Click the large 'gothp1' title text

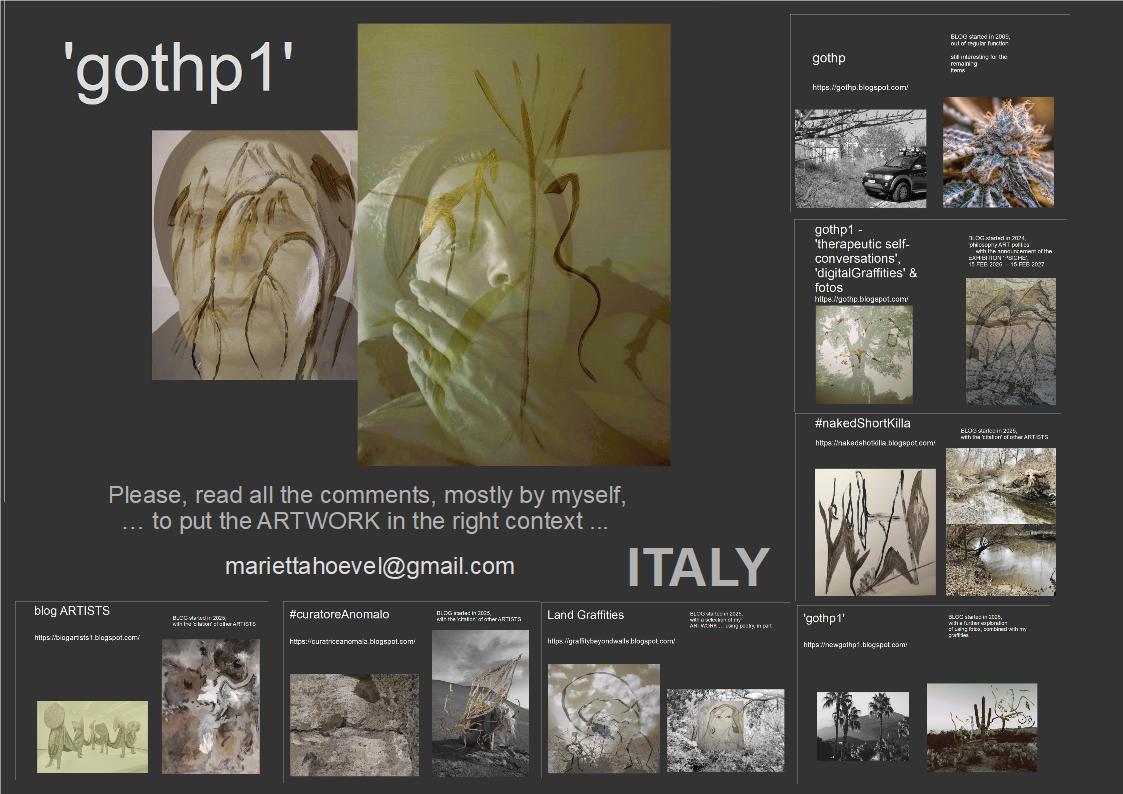178,72
